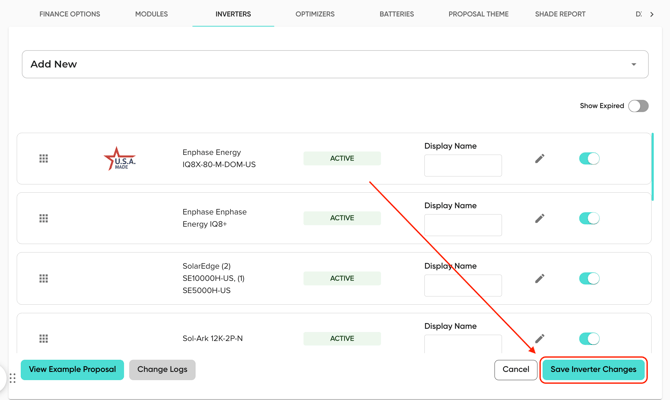
Task: Grab drag handle of Enphase IQ8X-80-M-DOM-US row
Action: [43, 159]
